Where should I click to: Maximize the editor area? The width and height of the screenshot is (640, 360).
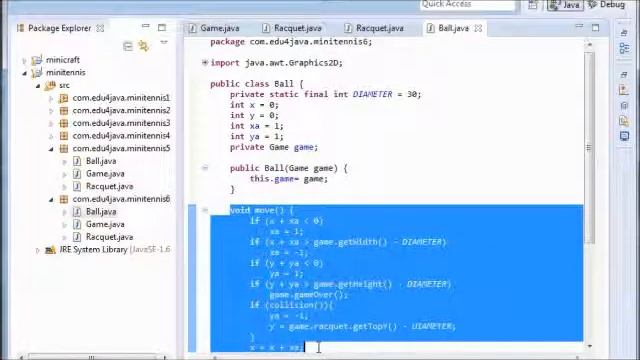596,28
